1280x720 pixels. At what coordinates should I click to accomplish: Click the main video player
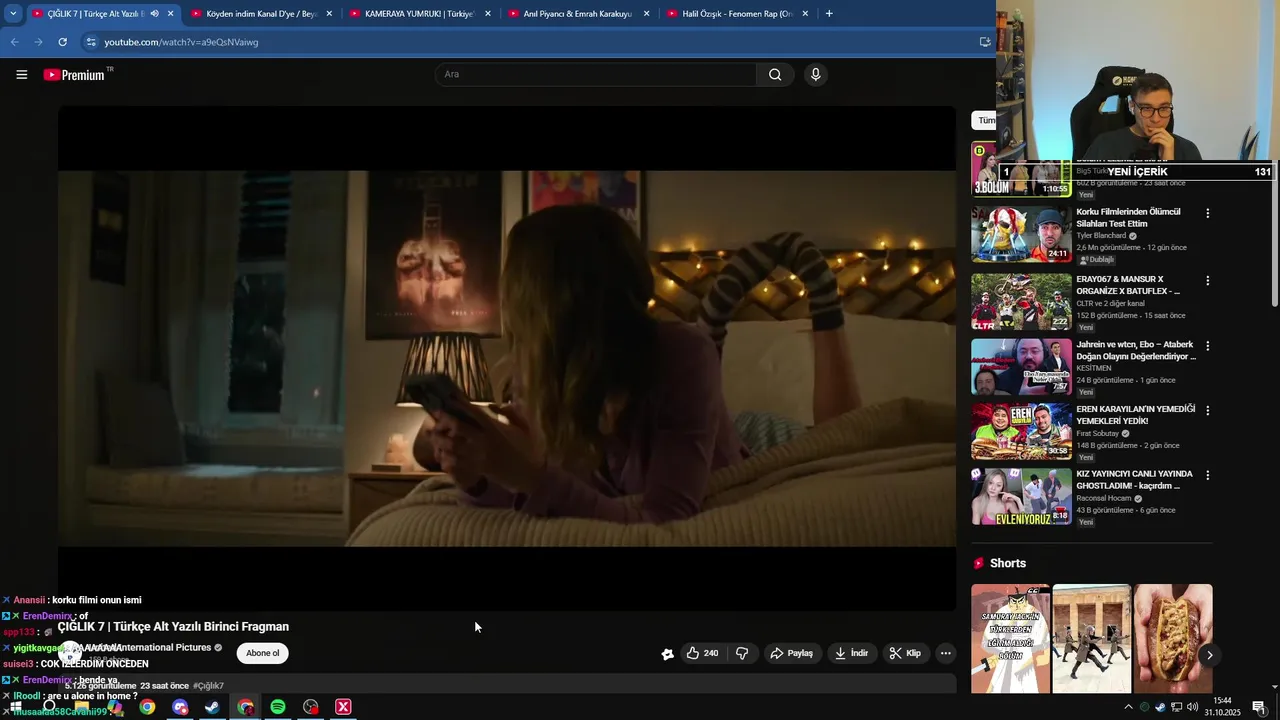pyautogui.click(x=507, y=358)
